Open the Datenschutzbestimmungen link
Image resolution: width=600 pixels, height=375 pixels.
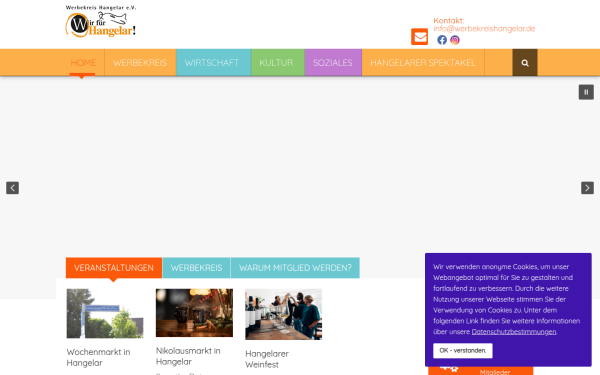(x=514, y=332)
